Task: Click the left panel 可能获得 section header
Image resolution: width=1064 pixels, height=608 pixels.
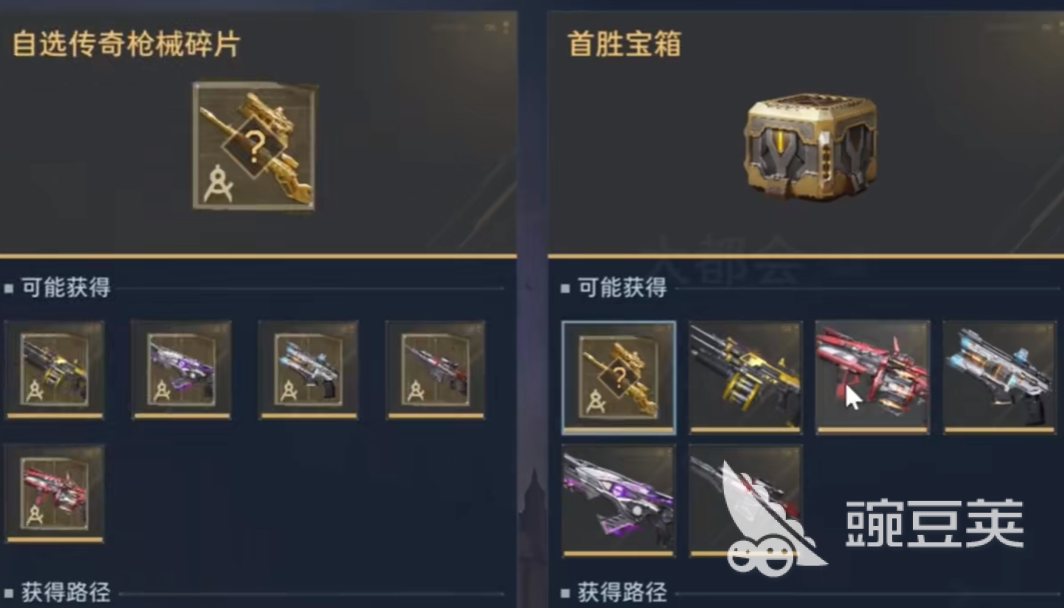Action: point(66,288)
